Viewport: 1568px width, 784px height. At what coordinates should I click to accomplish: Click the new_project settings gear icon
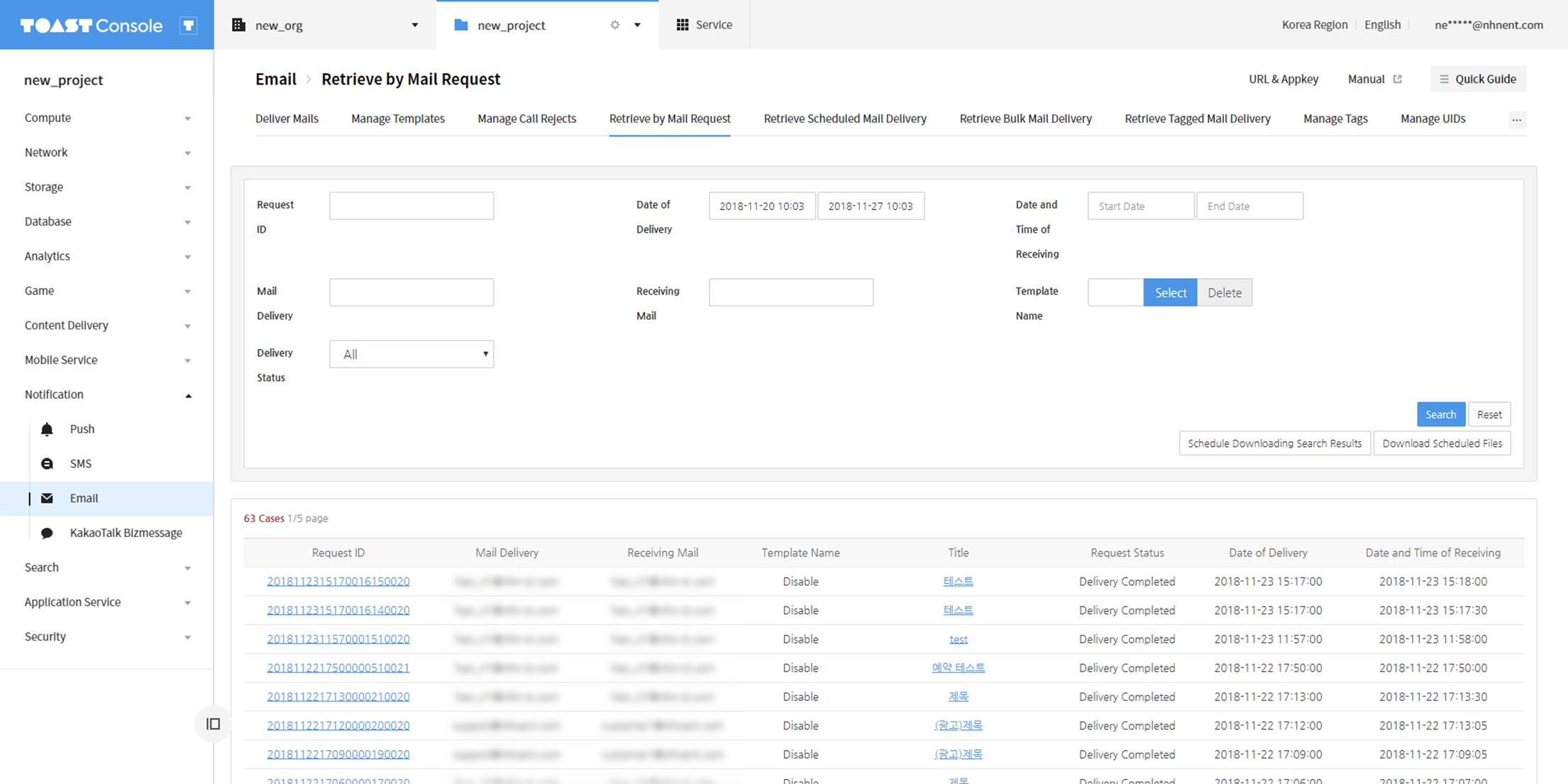615,25
